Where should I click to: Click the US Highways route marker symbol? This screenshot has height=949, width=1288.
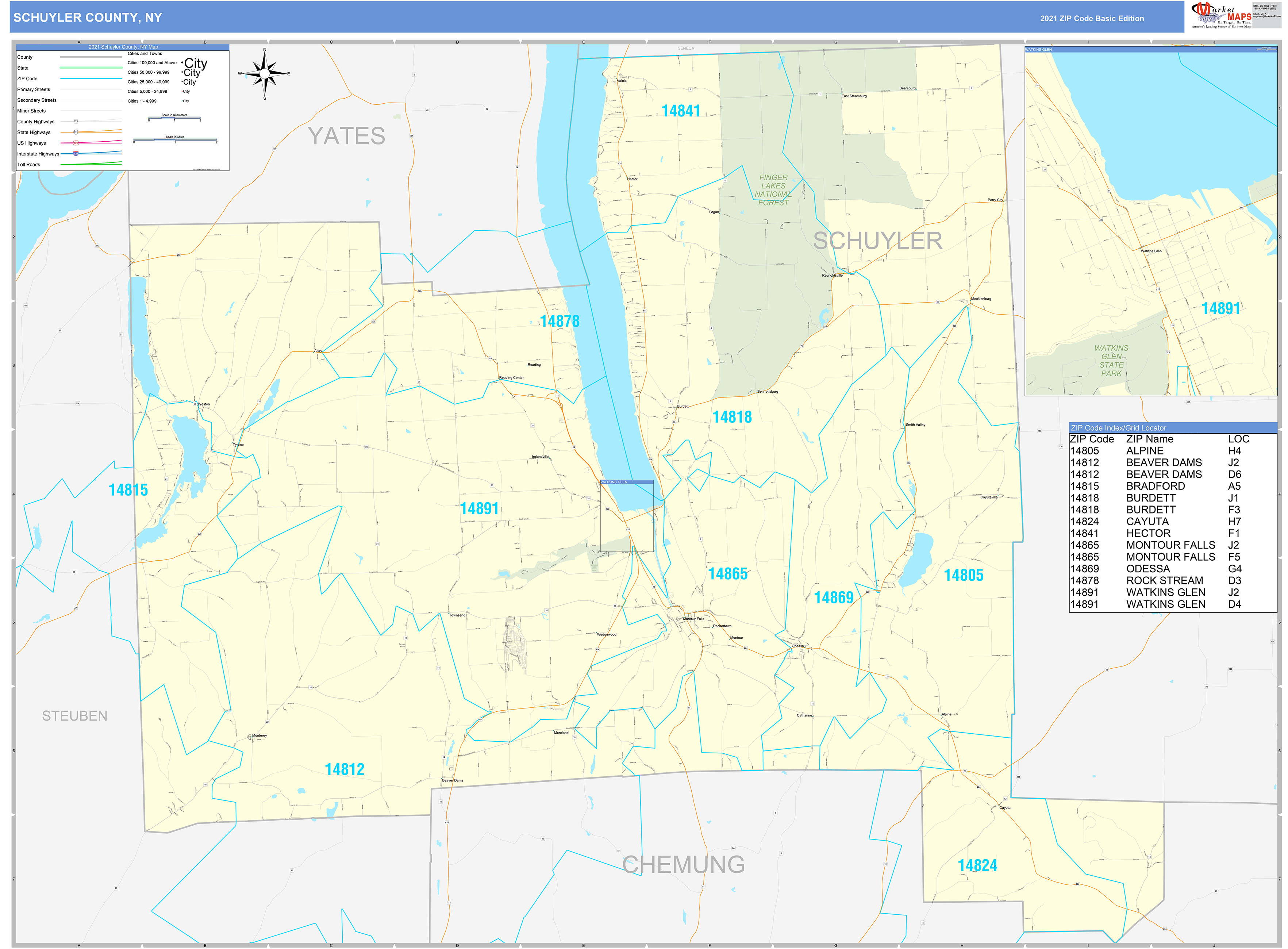tap(76, 143)
